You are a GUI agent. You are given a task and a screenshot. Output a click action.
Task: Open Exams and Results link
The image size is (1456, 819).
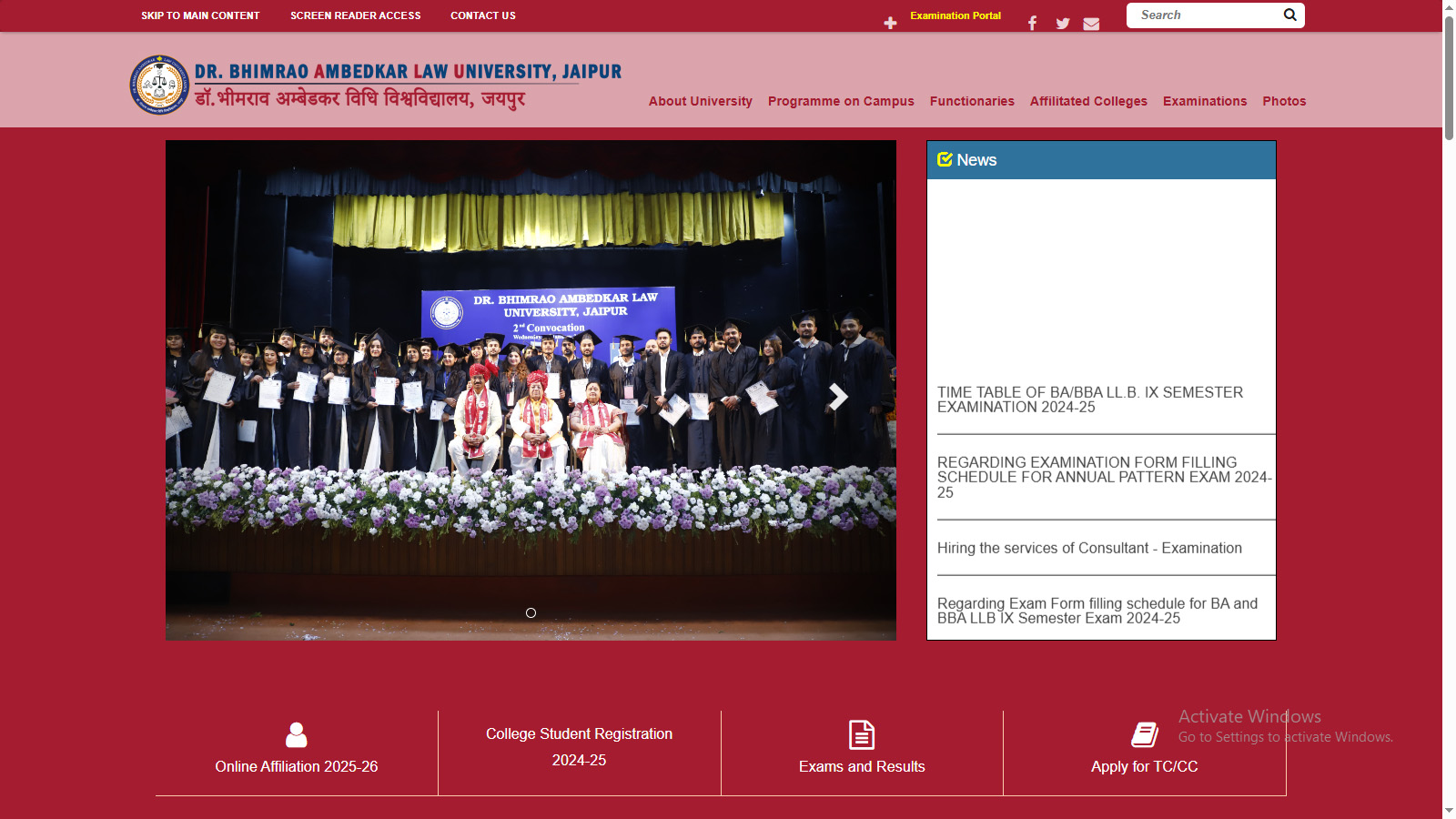tap(862, 766)
